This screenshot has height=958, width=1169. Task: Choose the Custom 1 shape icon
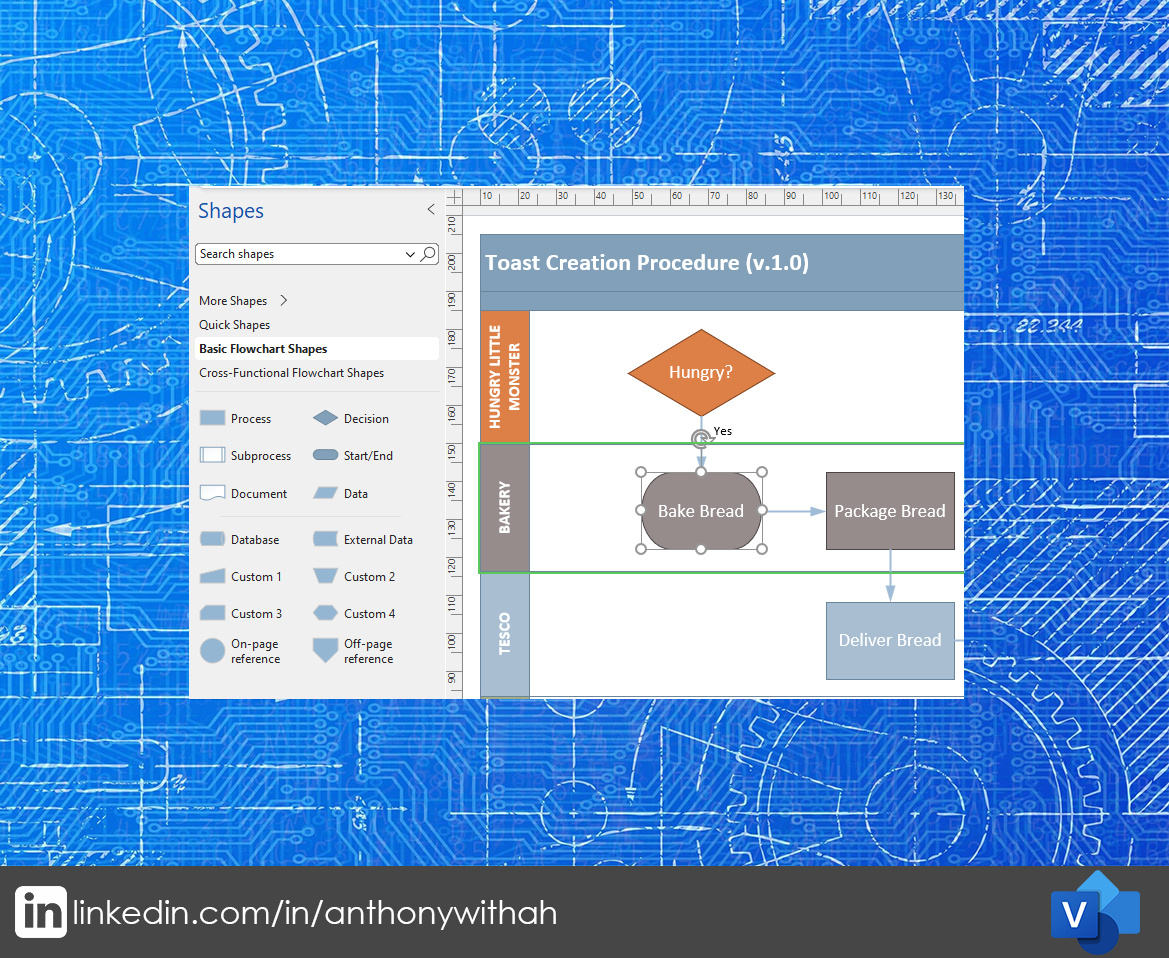[x=212, y=576]
